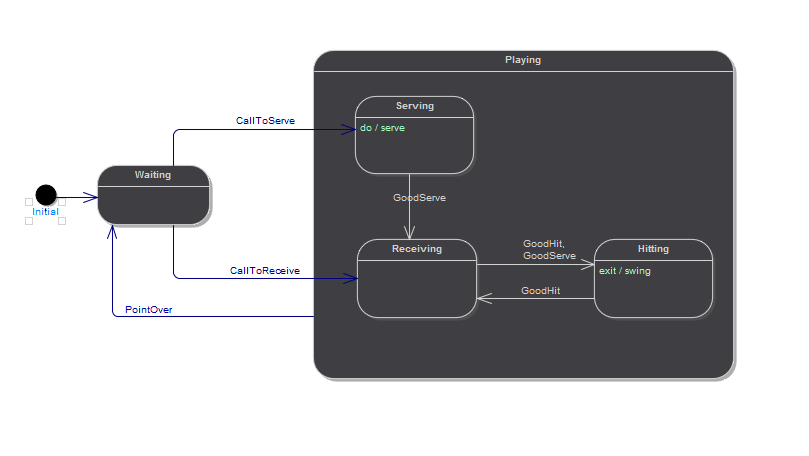Select the Hitting state header

[x=653, y=249]
